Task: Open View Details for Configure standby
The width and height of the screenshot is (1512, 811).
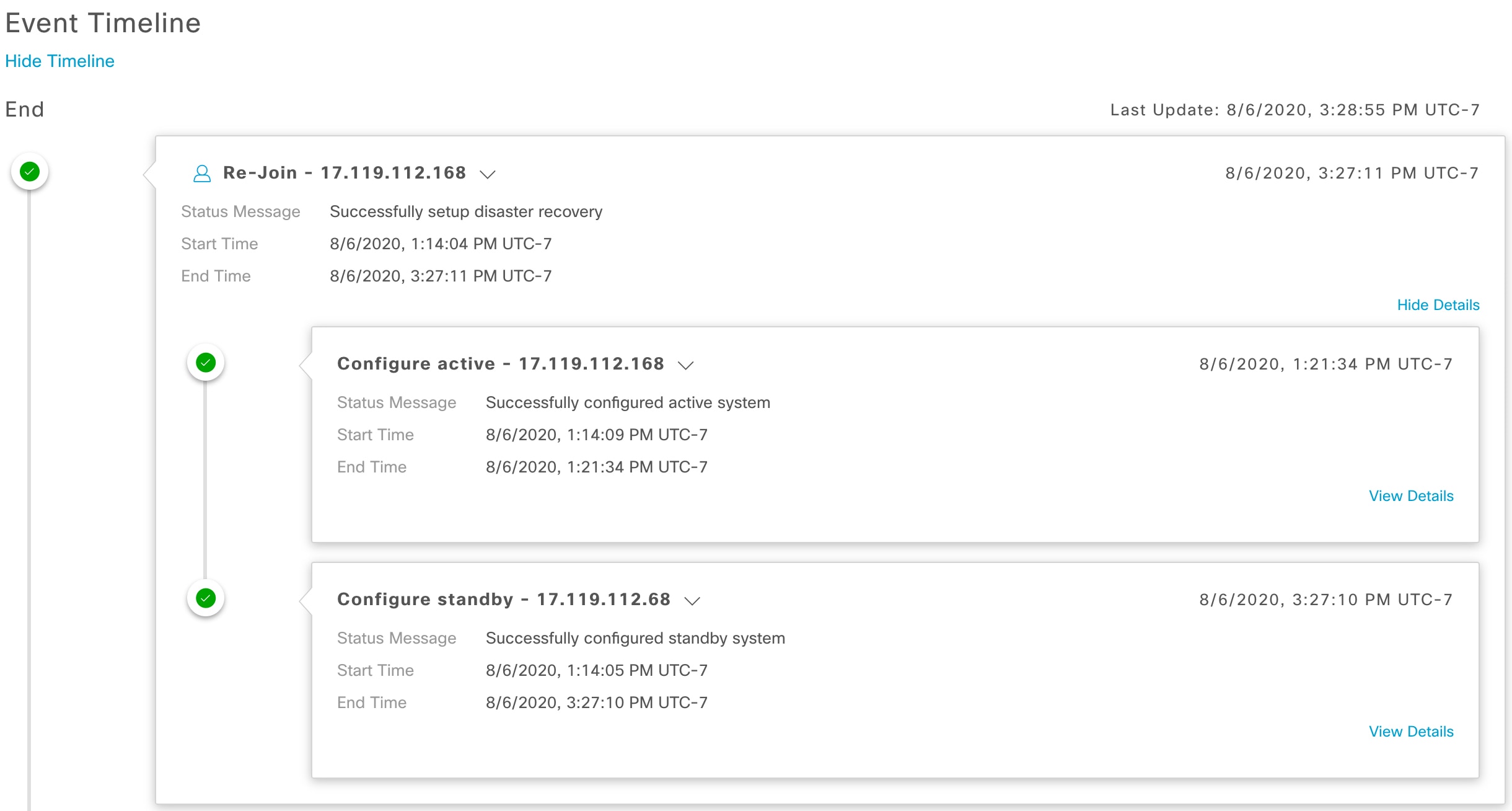Action: 1411,732
